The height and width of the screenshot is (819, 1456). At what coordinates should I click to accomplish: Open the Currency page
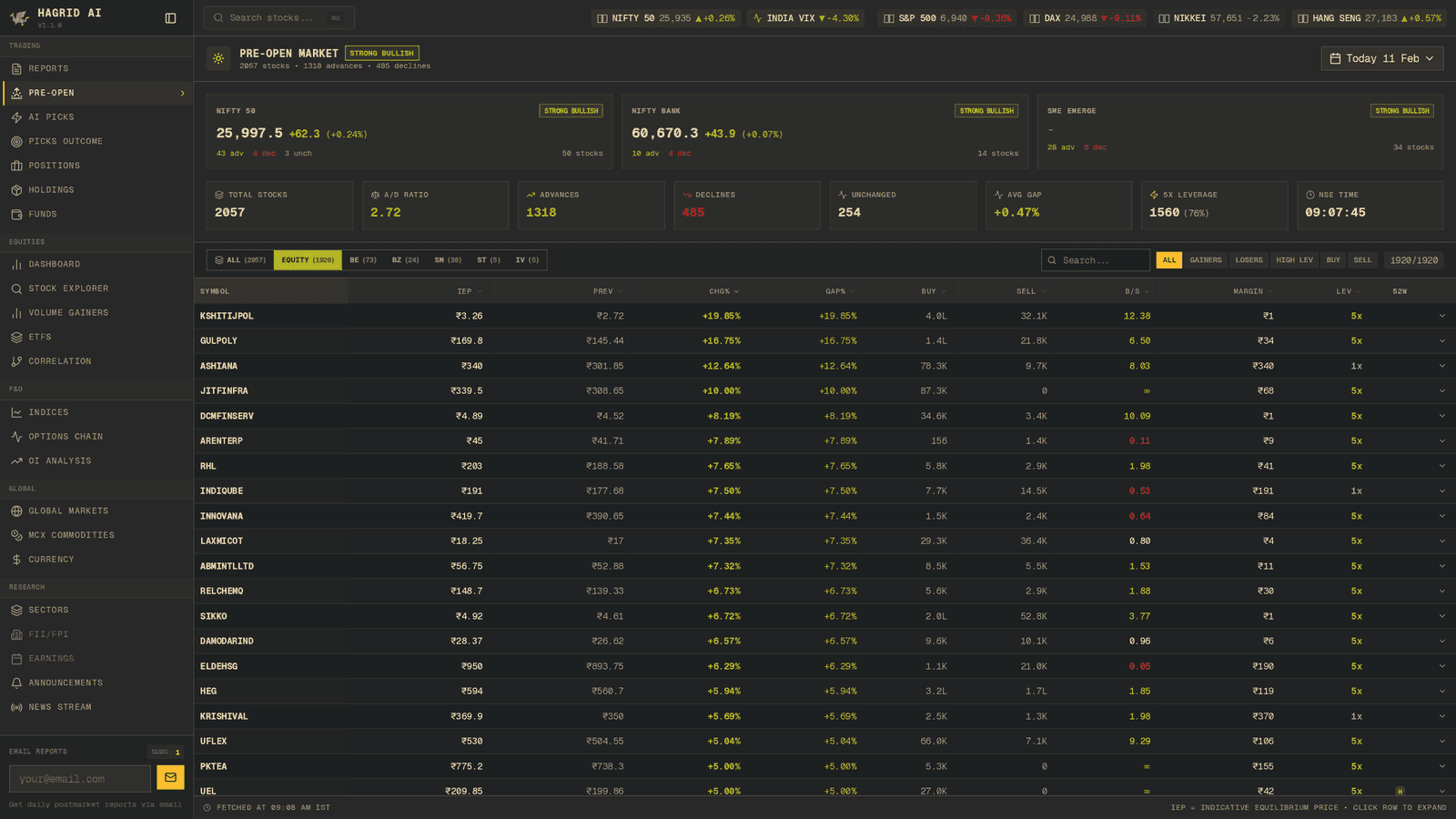[x=96, y=560]
